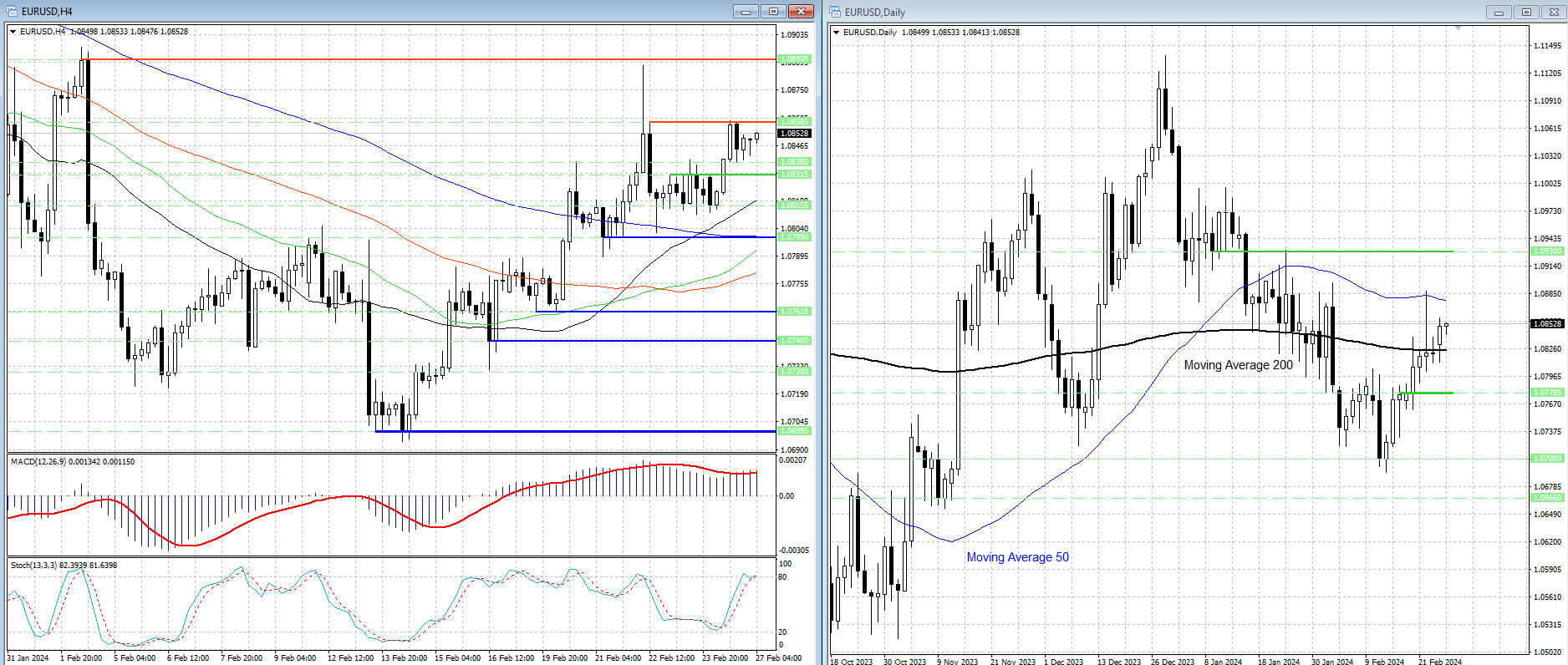The width and height of the screenshot is (1568, 665).
Task: Click the 1.07190 price on H4 axis
Action: pyautogui.click(x=794, y=394)
